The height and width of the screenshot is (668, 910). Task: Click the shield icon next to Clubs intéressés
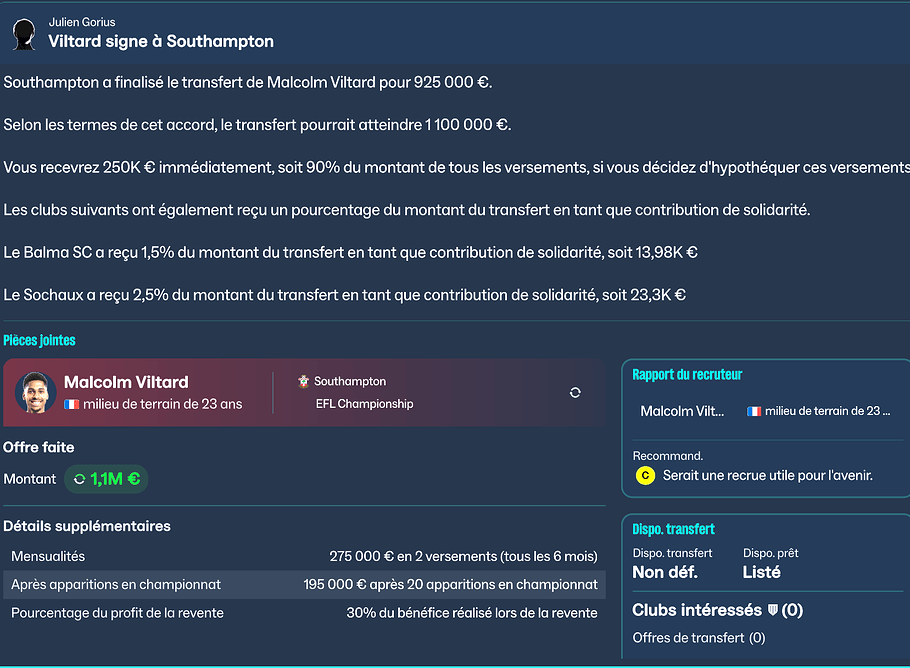771,610
